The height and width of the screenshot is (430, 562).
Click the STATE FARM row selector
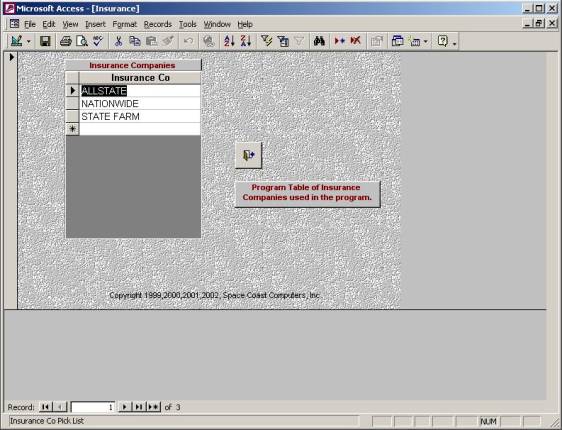point(72,116)
